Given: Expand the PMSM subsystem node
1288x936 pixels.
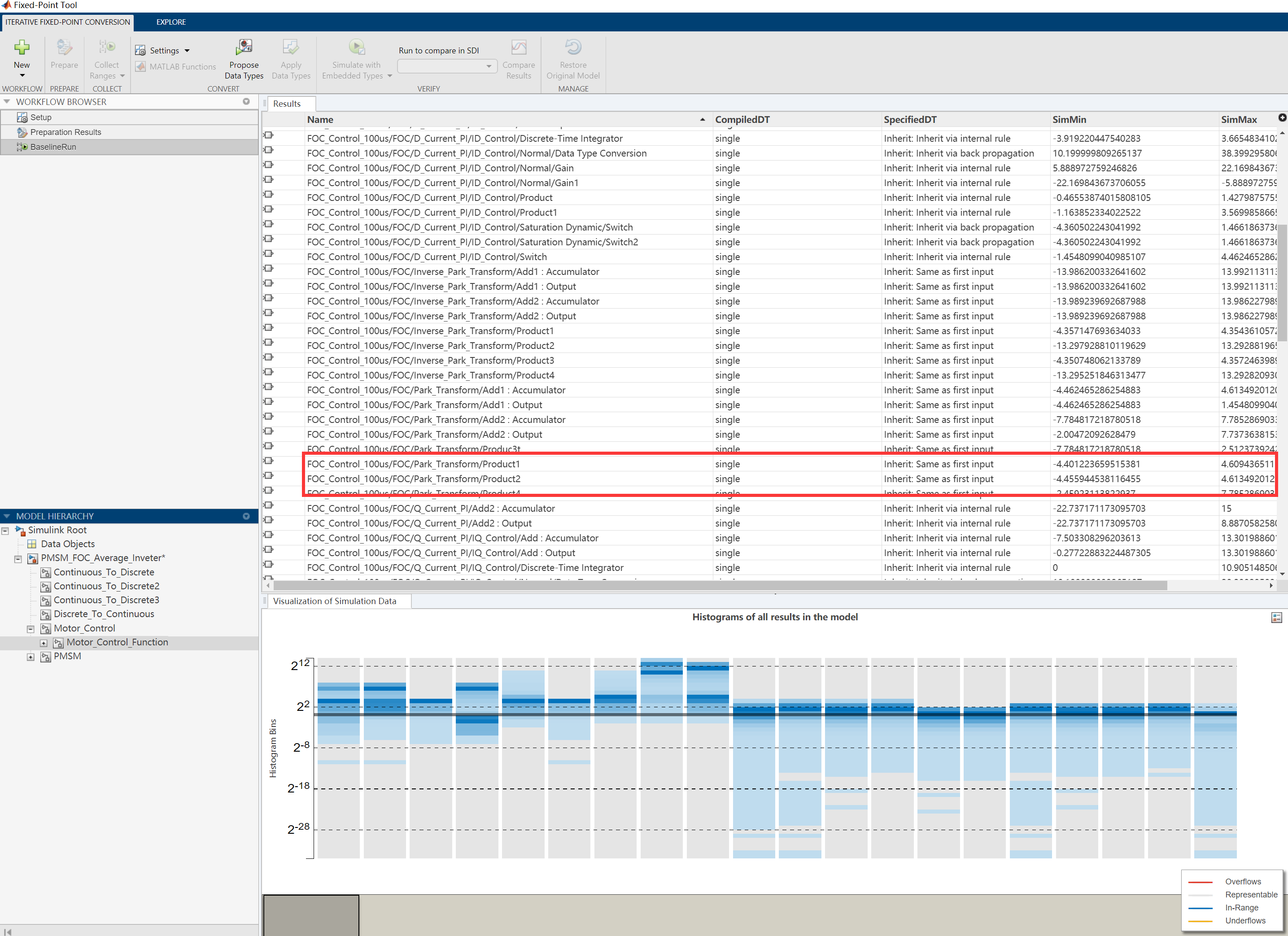Looking at the screenshot, I should (31, 657).
